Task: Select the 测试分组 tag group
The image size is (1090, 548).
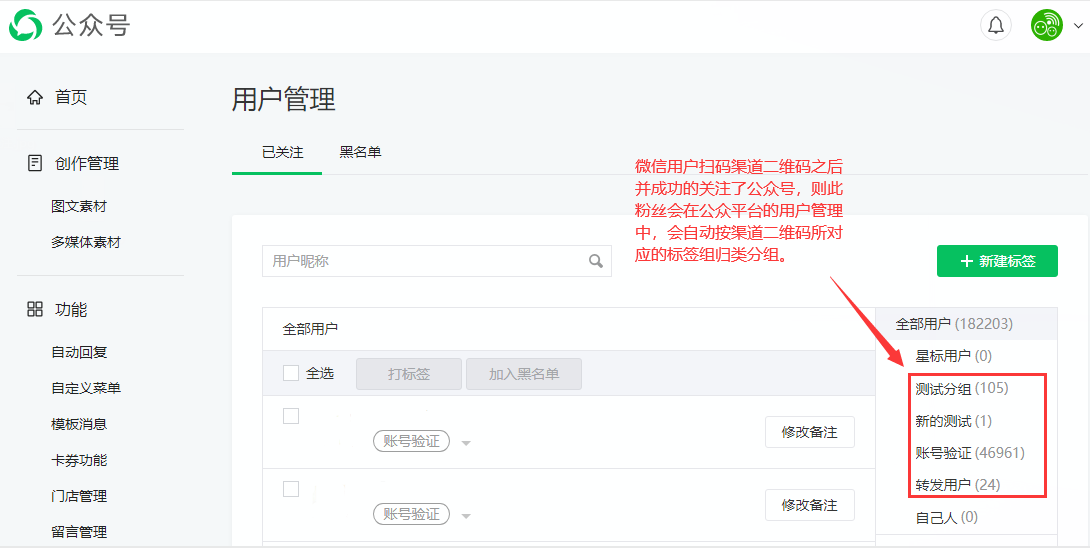Action: (943, 388)
